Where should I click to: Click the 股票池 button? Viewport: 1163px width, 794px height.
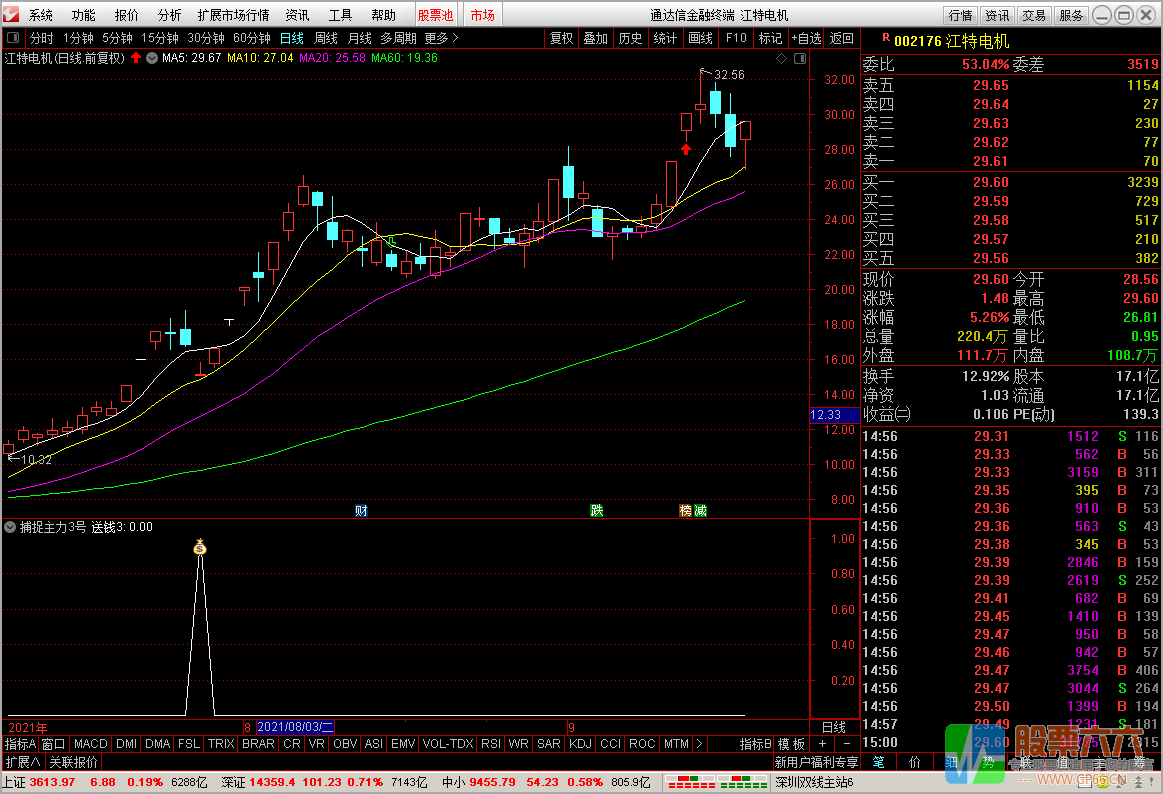pos(435,15)
